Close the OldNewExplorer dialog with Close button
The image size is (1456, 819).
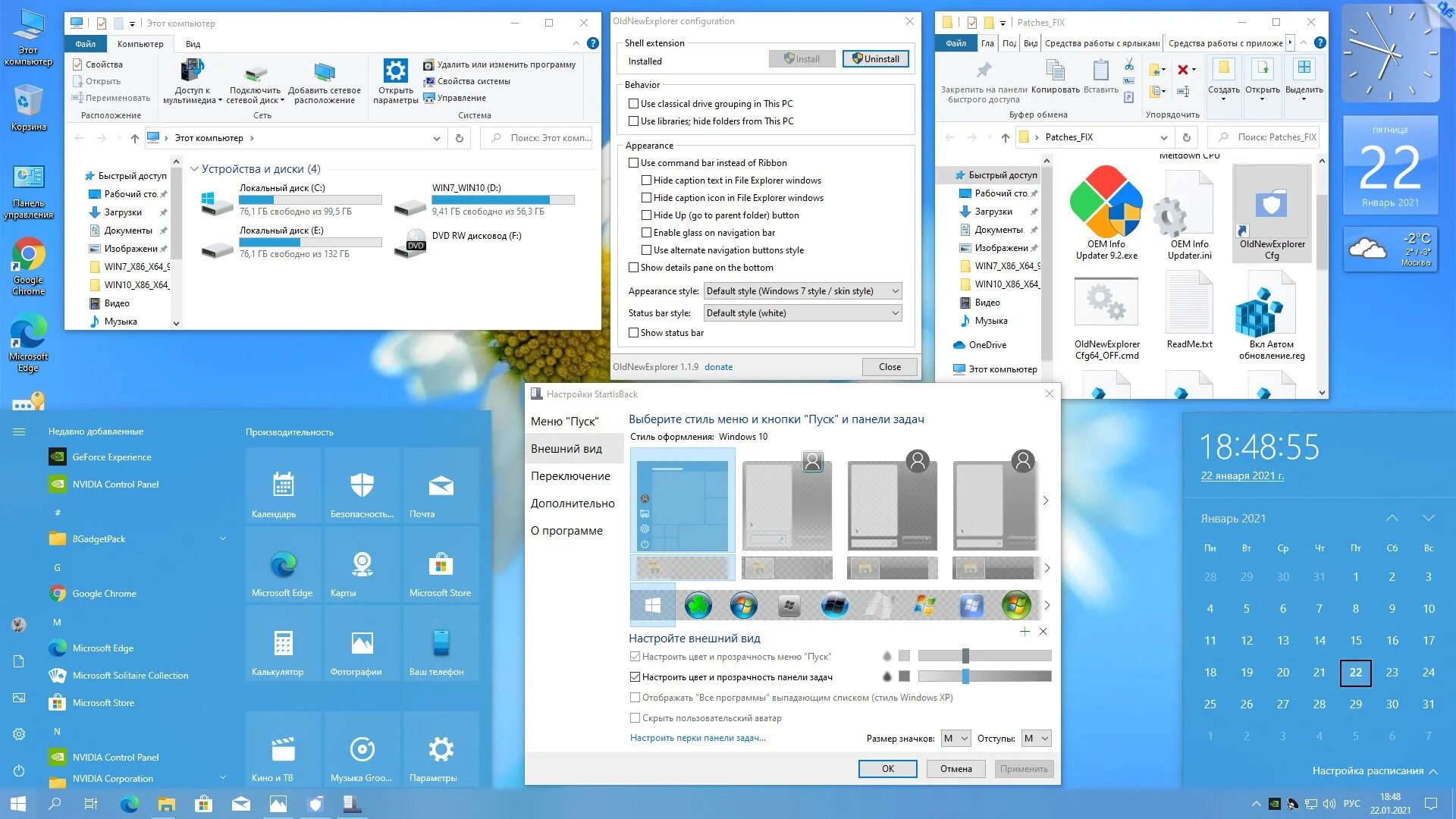tap(890, 367)
